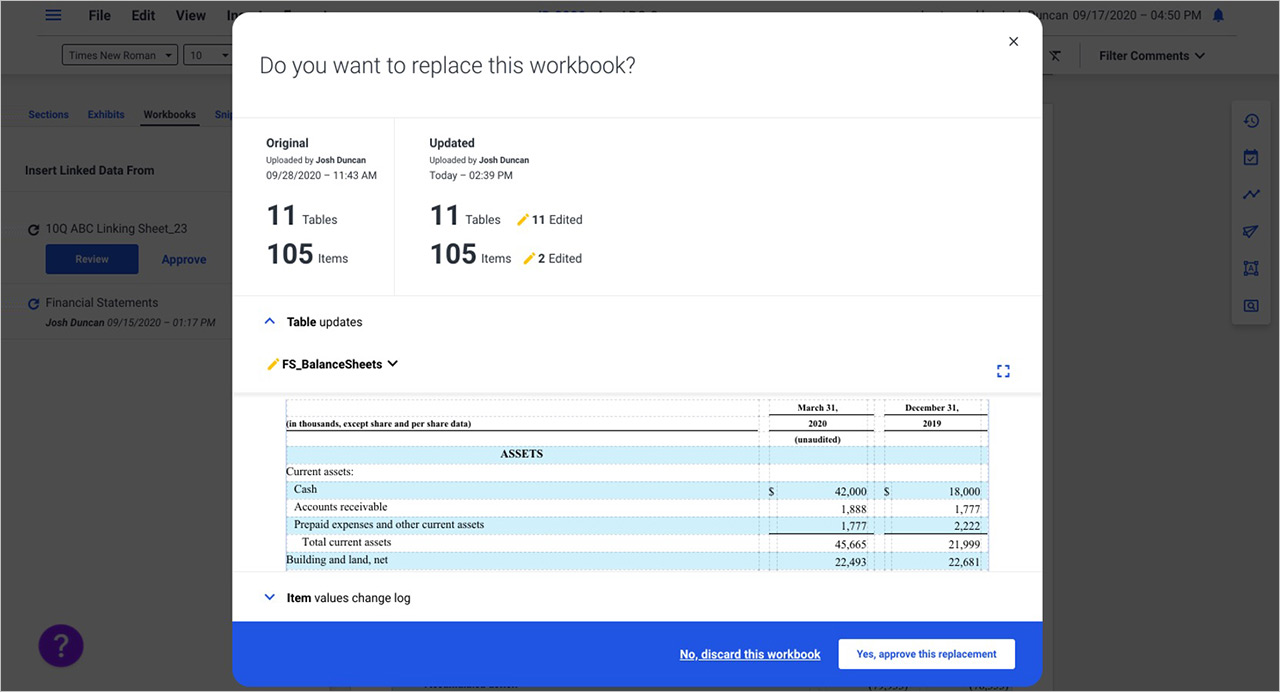Image resolution: width=1280 pixels, height=692 pixels.
Task: Open the text frame icon in sidebar
Action: point(1251,269)
